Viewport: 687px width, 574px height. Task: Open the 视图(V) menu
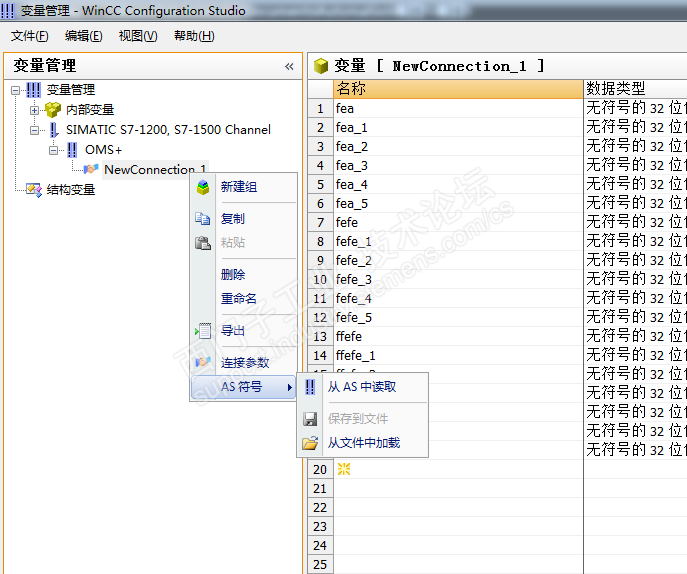138,36
